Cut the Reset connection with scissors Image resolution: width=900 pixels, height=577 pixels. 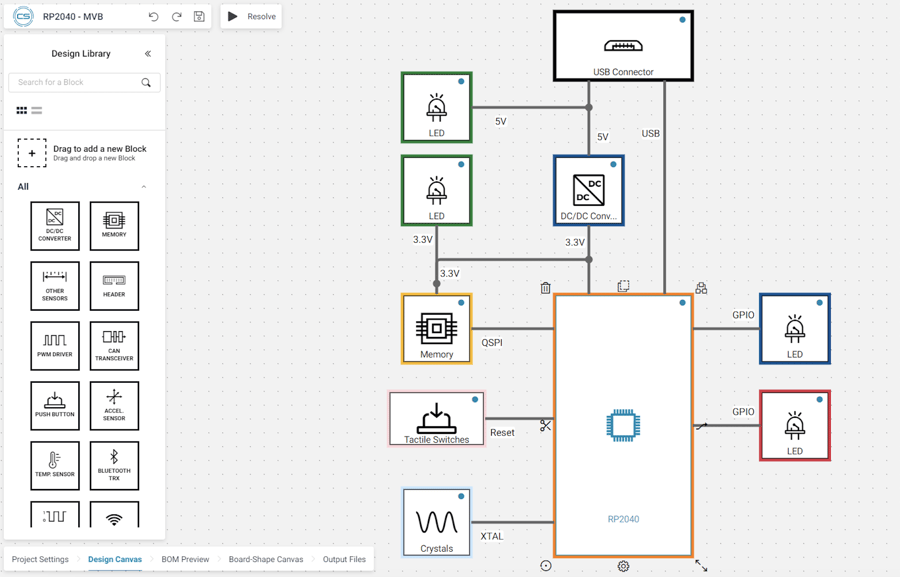tap(545, 425)
